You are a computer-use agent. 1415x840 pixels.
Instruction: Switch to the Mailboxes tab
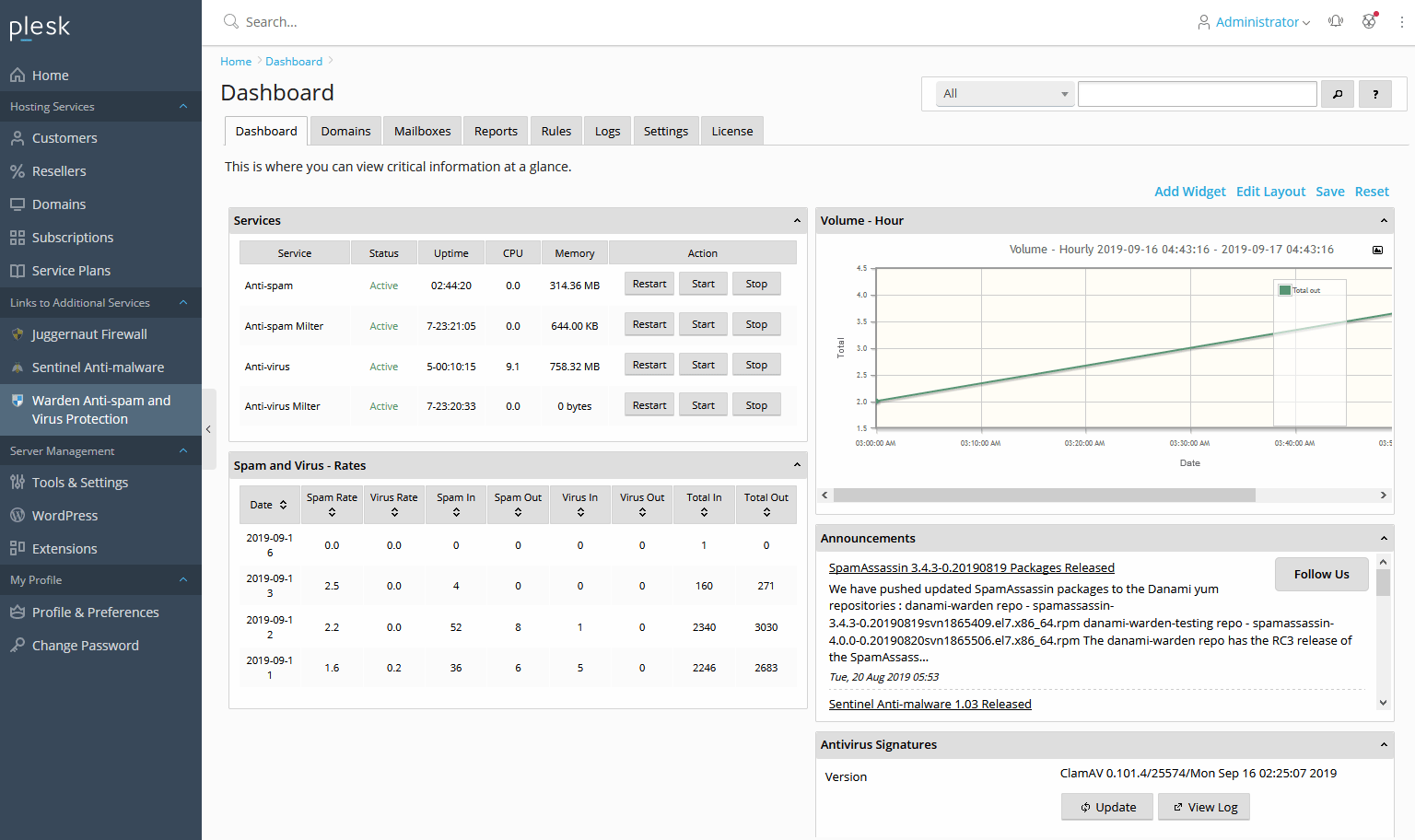[x=423, y=131]
